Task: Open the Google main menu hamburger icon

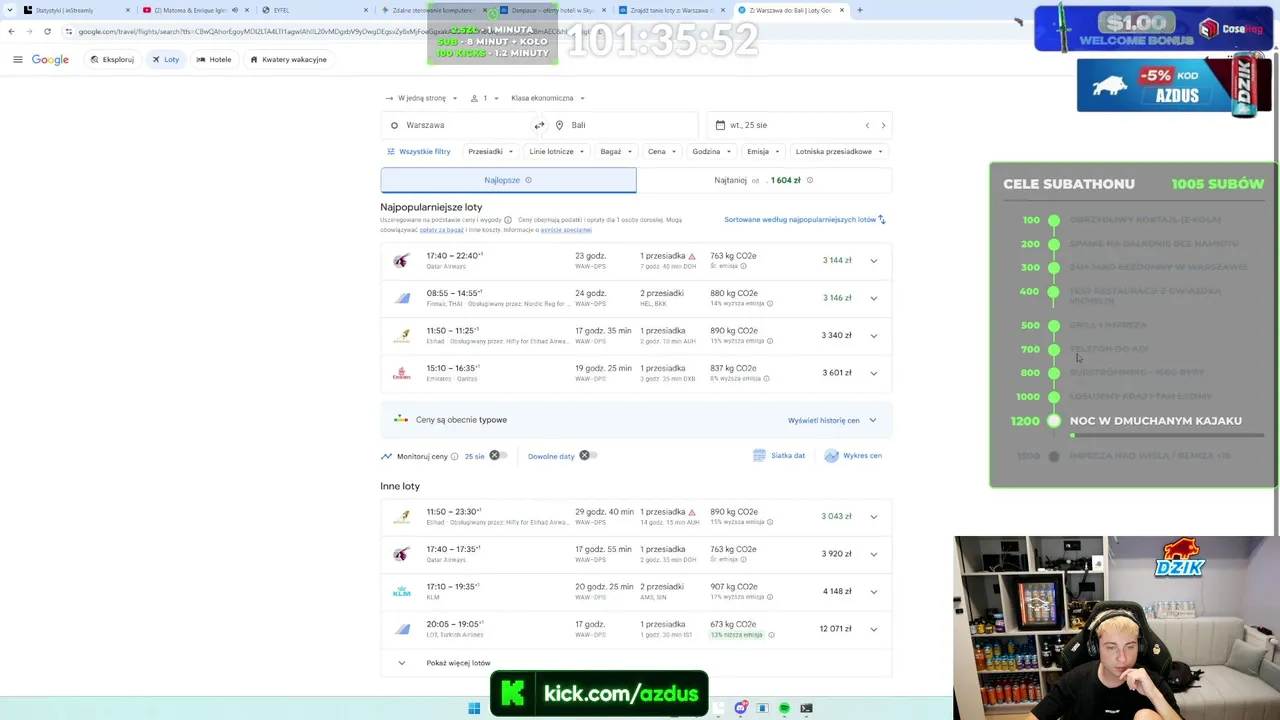Action: [17, 59]
